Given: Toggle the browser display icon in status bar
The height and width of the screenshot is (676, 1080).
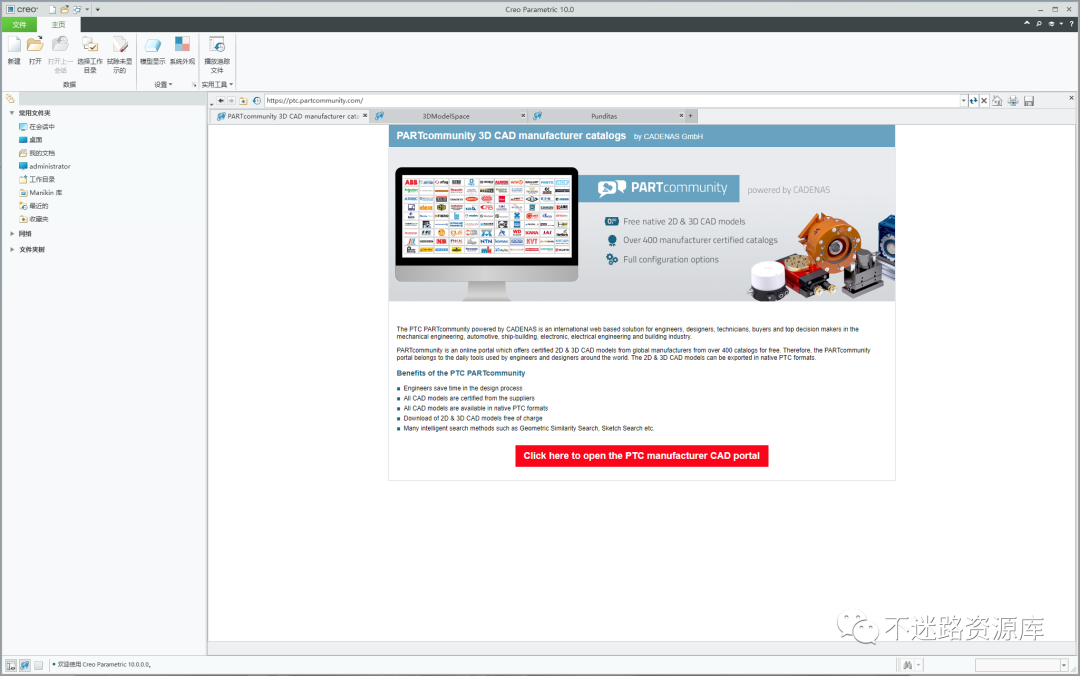Looking at the screenshot, I should (x=25, y=665).
